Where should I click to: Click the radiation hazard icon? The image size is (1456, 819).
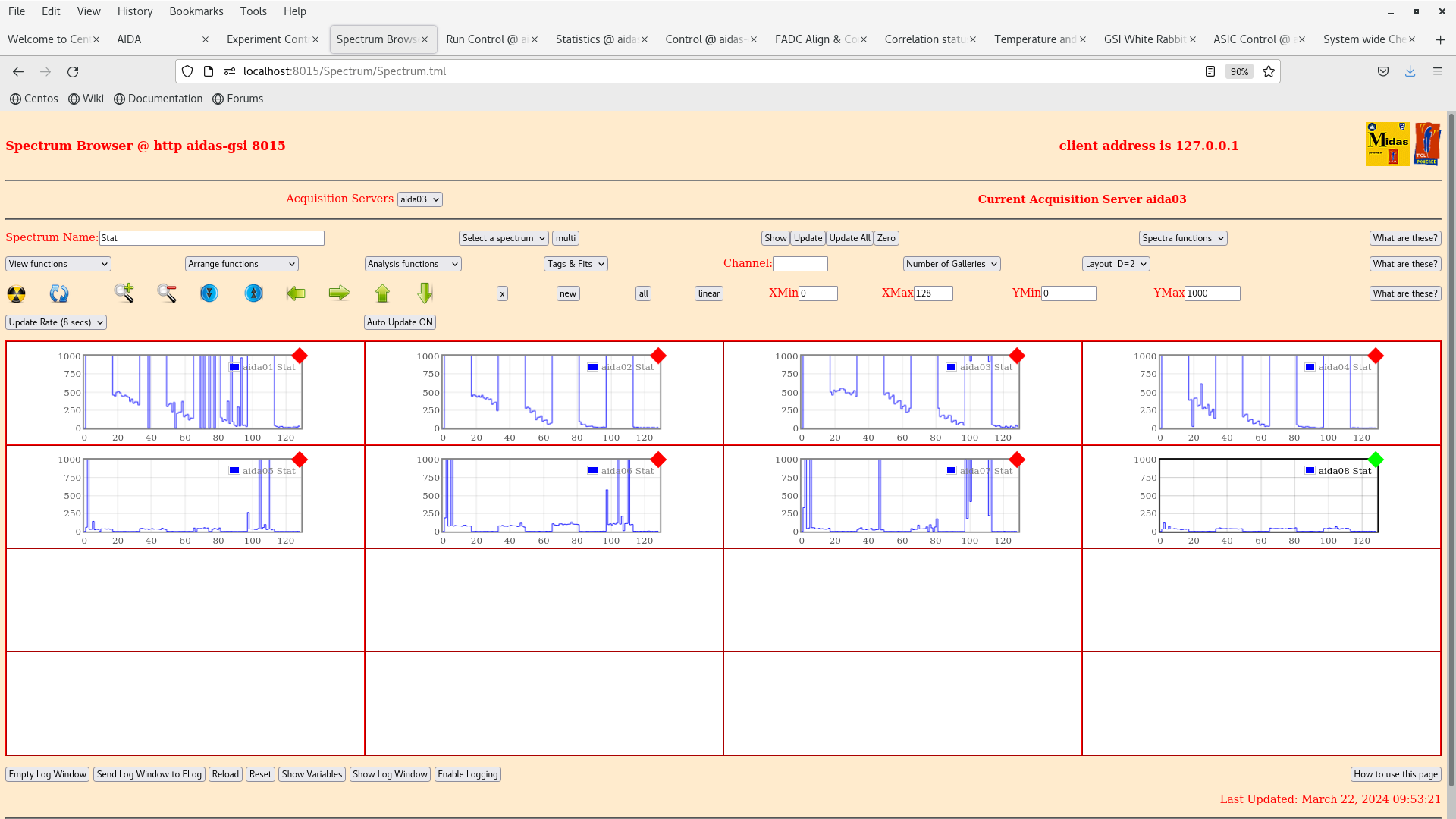16,293
